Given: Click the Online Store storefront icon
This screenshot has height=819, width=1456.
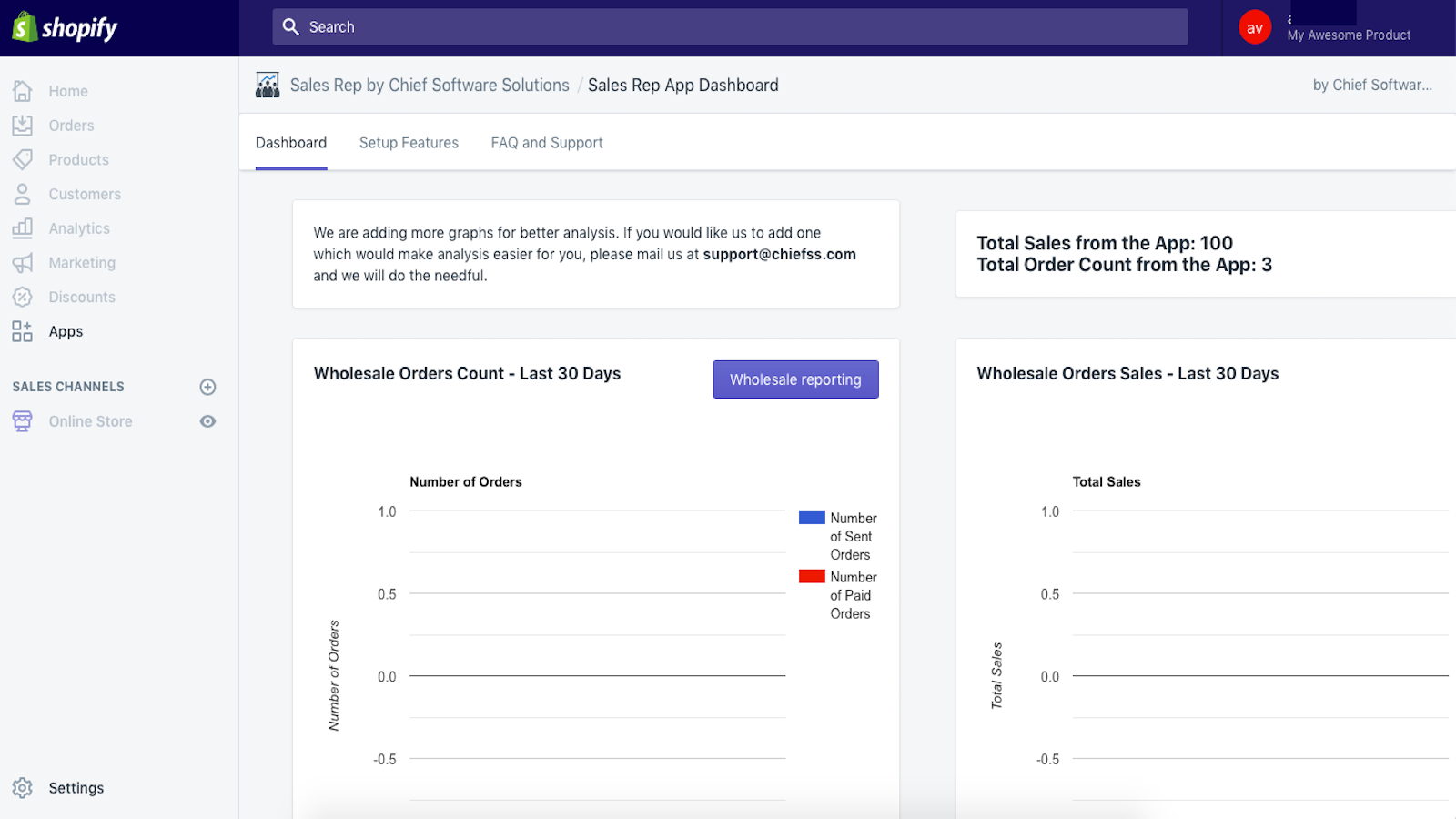Looking at the screenshot, I should [23, 421].
